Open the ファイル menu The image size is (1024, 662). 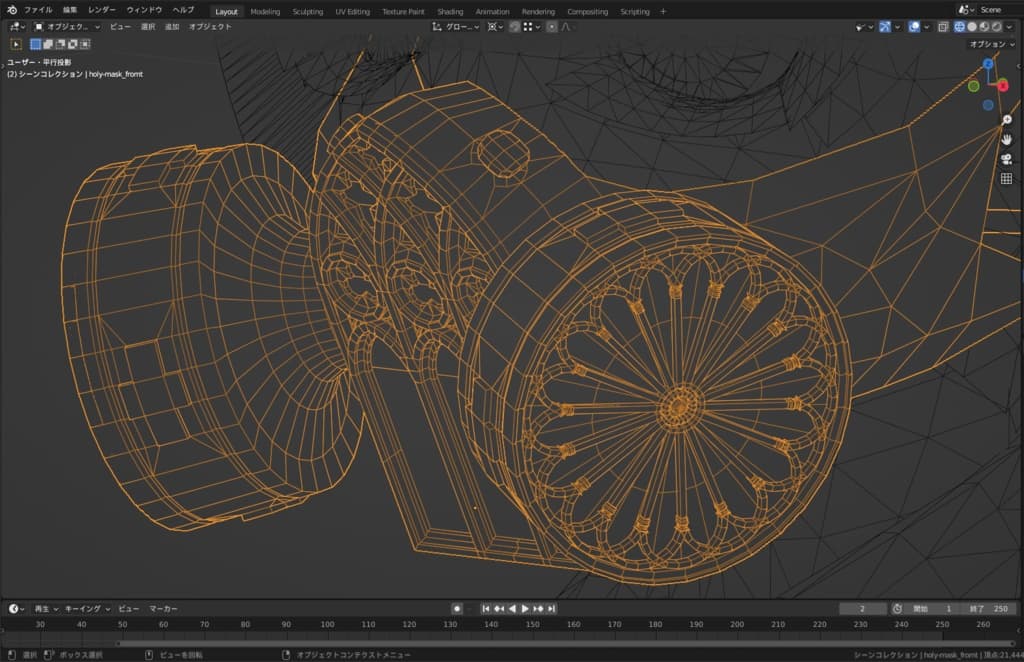pyautogui.click(x=38, y=10)
